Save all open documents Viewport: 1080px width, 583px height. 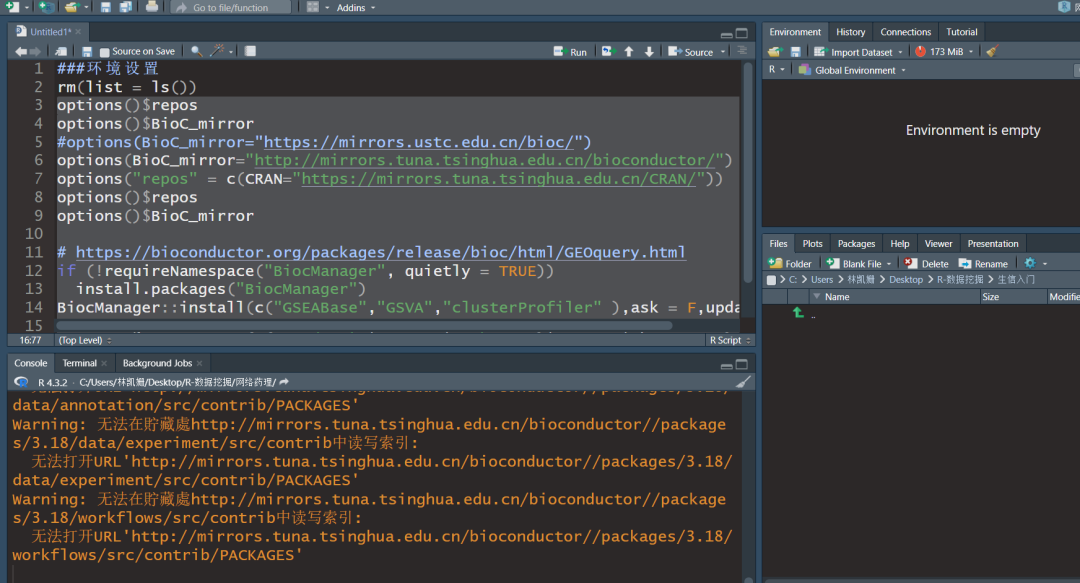[125, 7]
